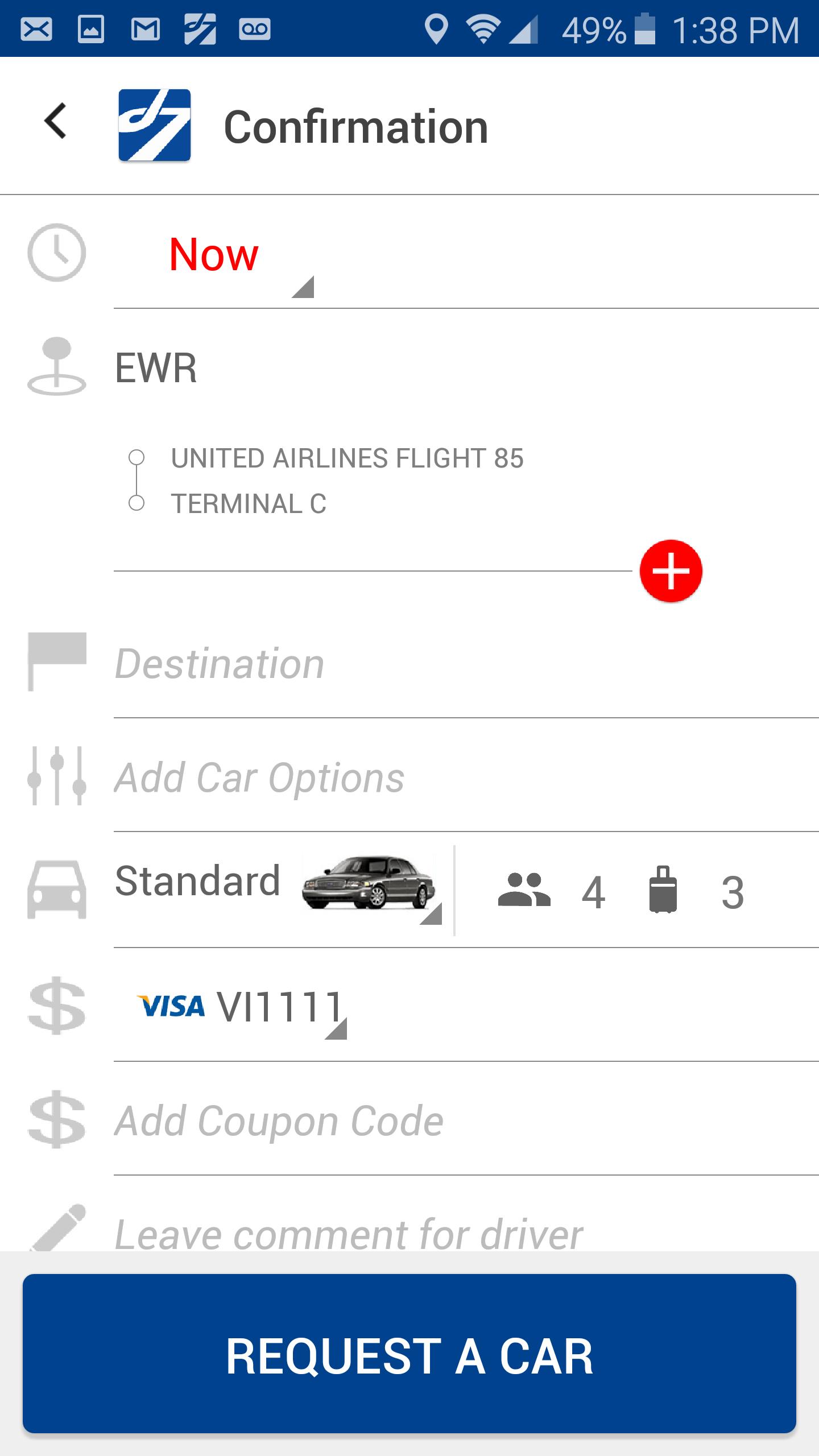
Task: Tap the pickup location pin icon
Action: click(x=57, y=366)
